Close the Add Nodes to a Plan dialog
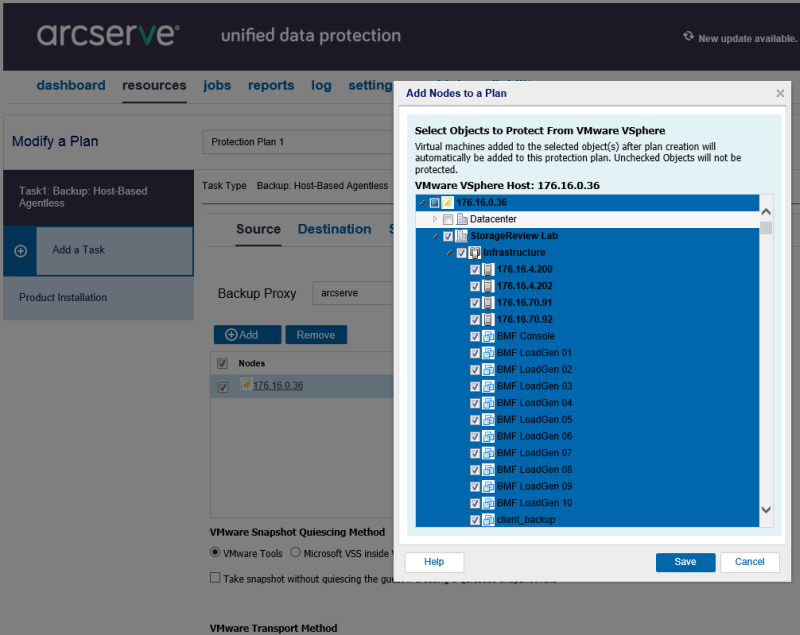800x635 pixels. [x=780, y=93]
